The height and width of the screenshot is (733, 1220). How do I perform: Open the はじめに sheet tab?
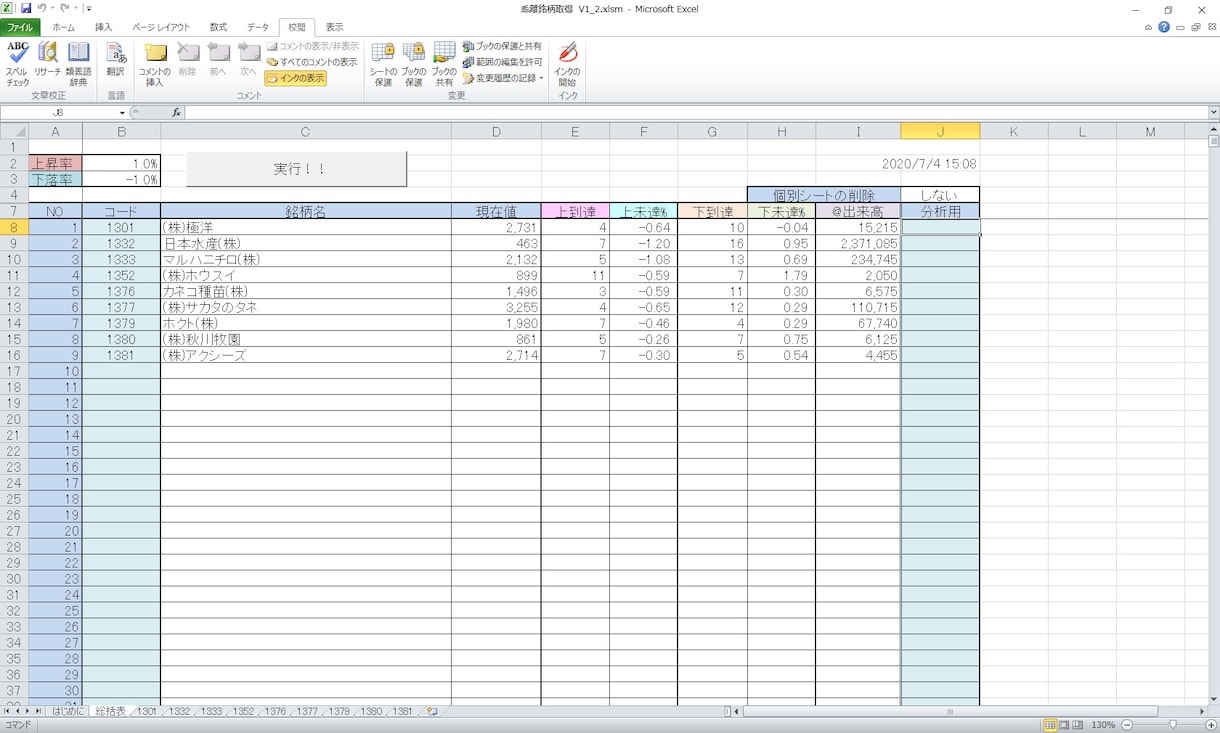tap(68, 712)
